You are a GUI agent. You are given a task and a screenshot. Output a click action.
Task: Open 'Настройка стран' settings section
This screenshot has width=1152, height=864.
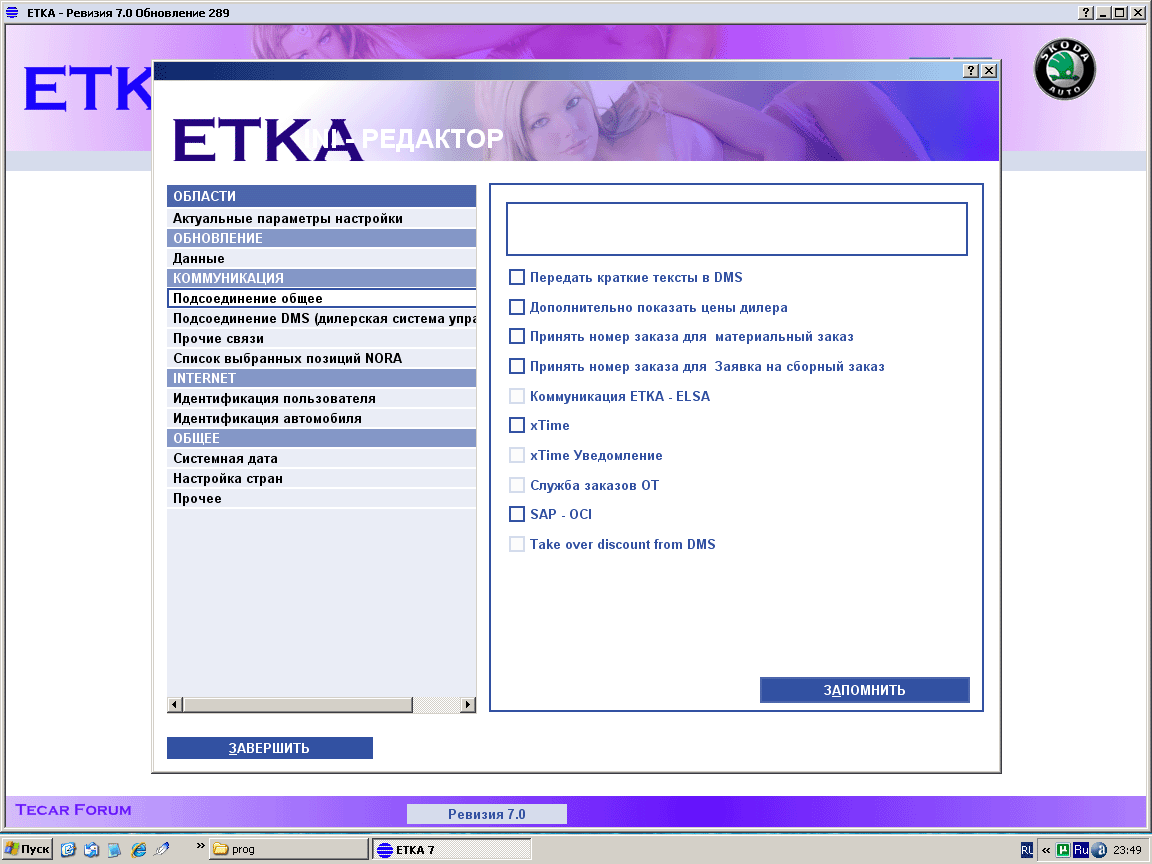coord(227,478)
